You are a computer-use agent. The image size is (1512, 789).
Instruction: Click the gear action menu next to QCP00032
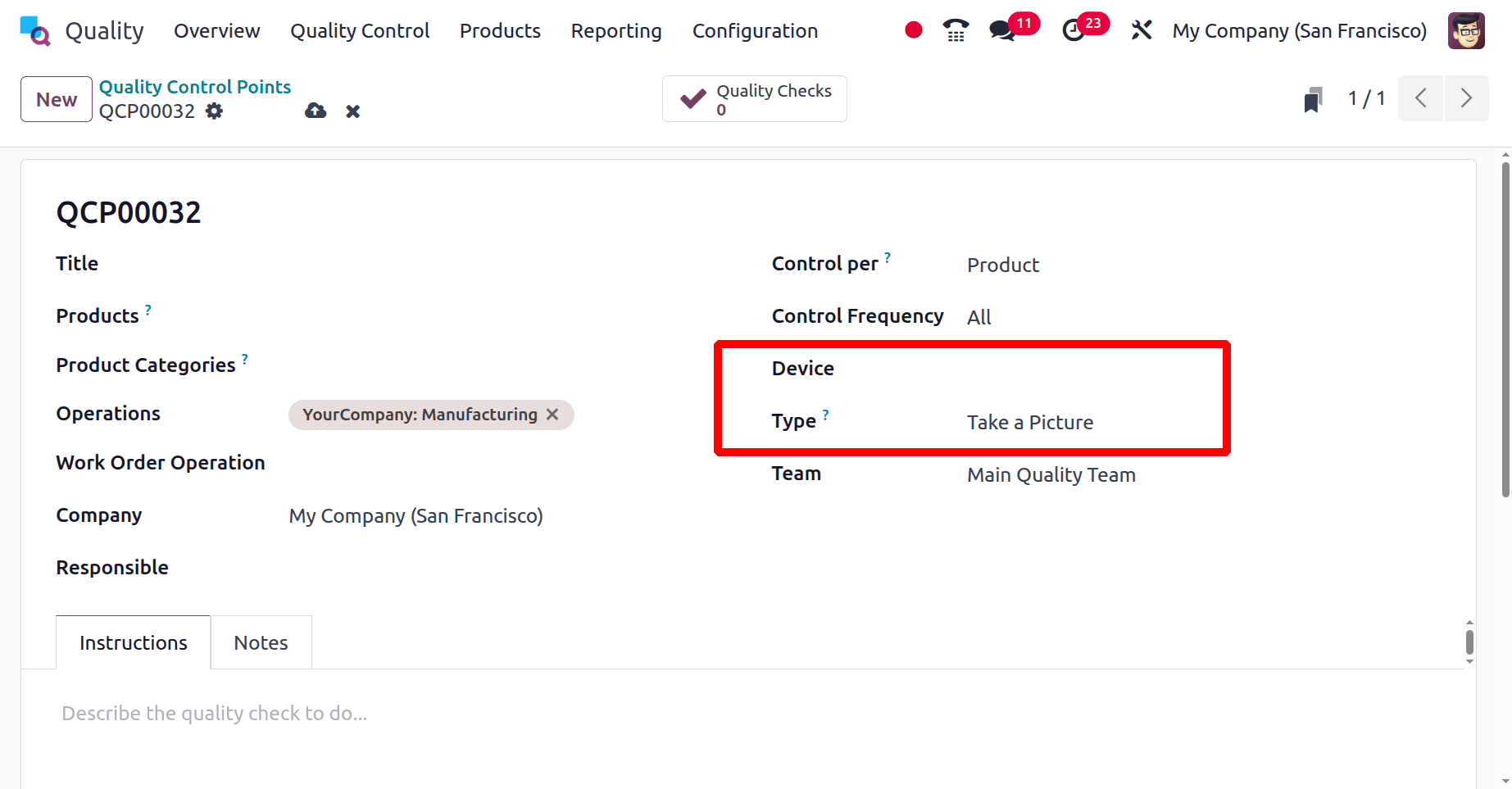pos(214,111)
